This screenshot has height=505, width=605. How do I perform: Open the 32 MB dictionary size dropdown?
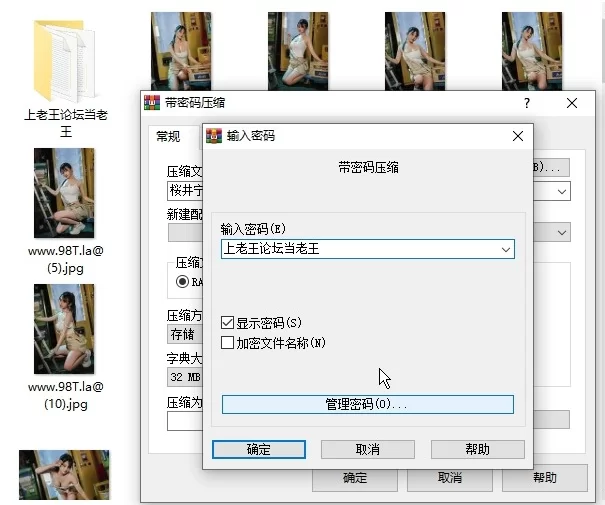[x=185, y=377]
